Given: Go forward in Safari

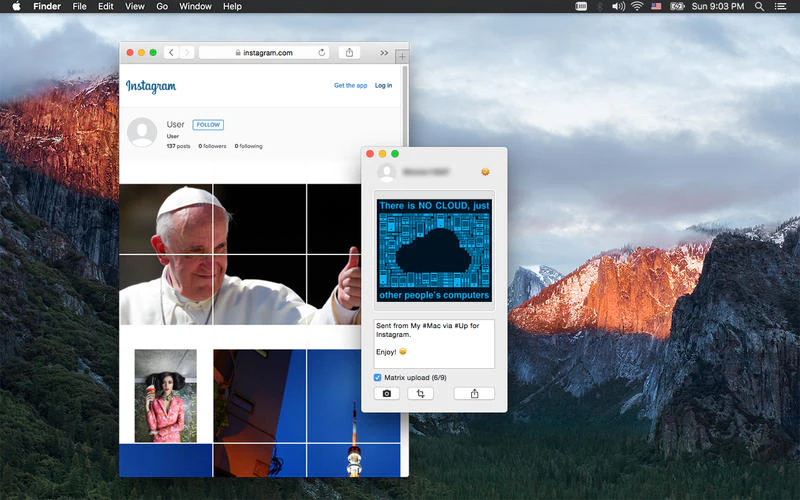Looking at the screenshot, I should pyautogui.click(x=187, y=53).
